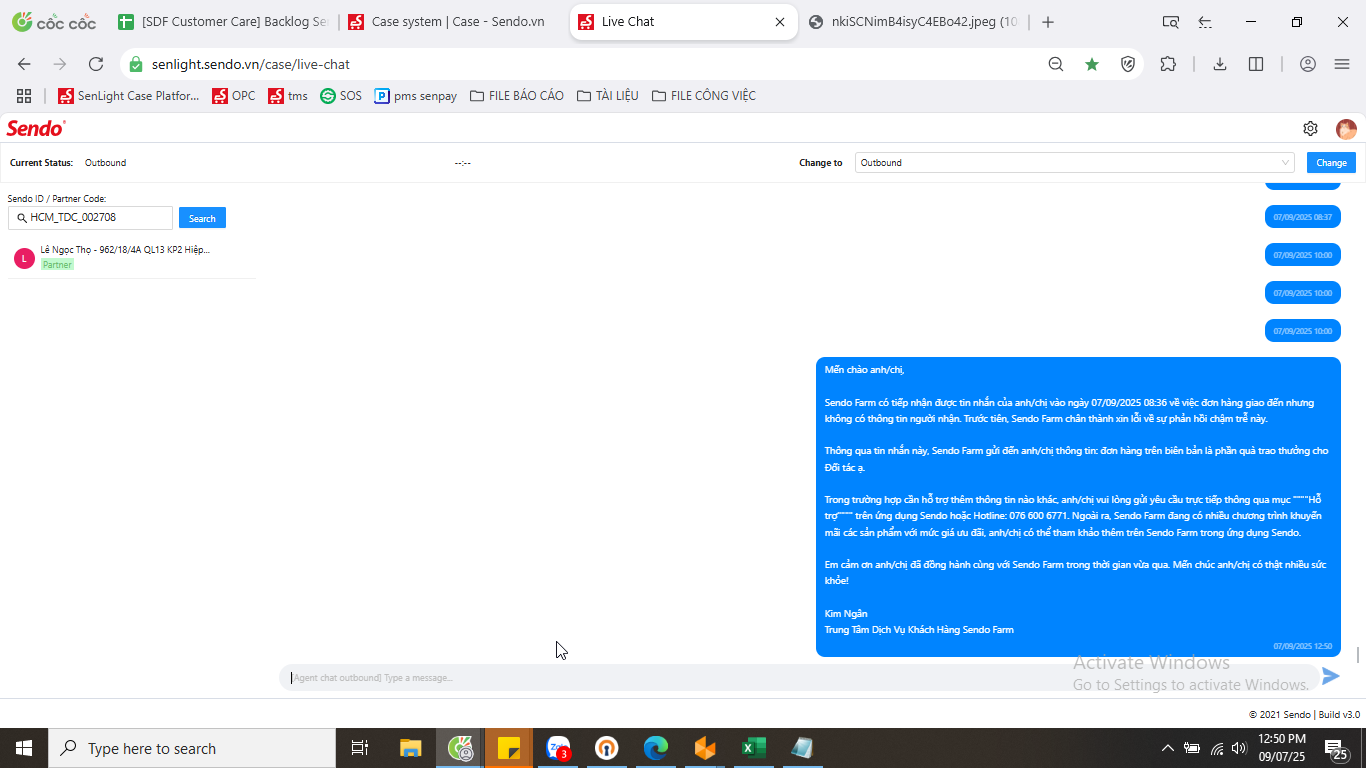Image resolution: width=1366 pixels, height=768 pixels.
Task: View site security info lock icon
Action: pyautogui.click(x=136, y=64)
